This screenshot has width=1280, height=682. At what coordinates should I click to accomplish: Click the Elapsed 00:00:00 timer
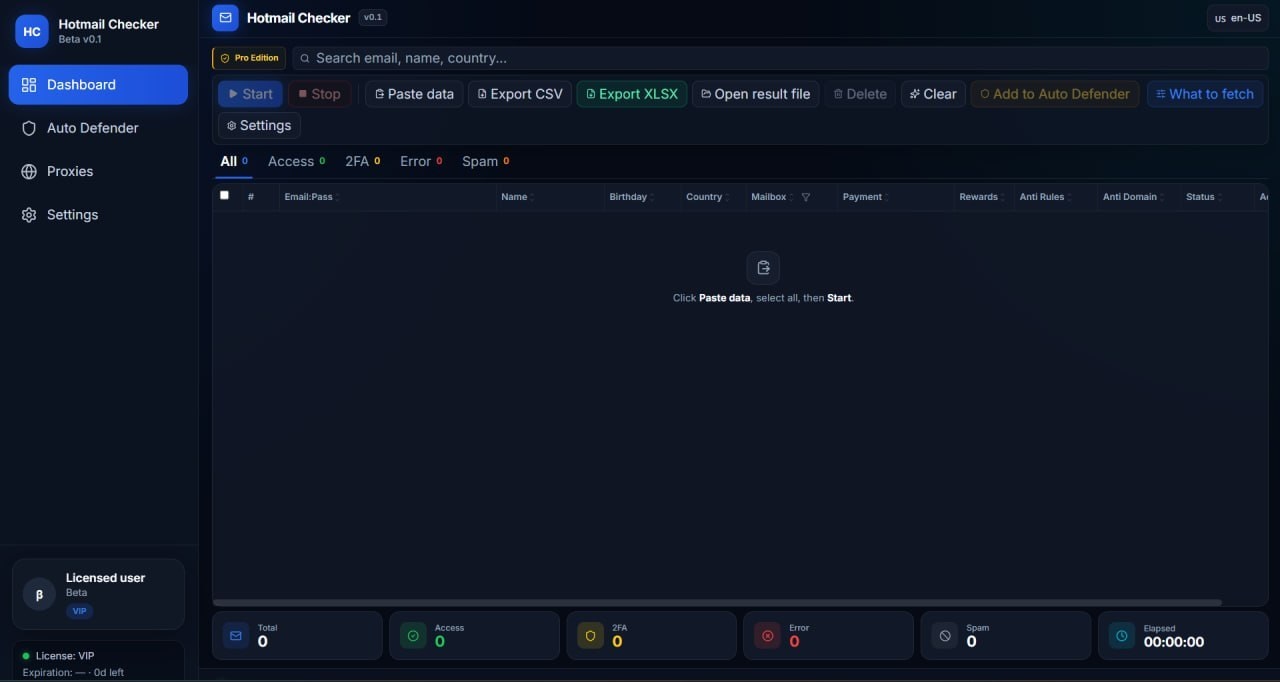[x=1174, y=642]
